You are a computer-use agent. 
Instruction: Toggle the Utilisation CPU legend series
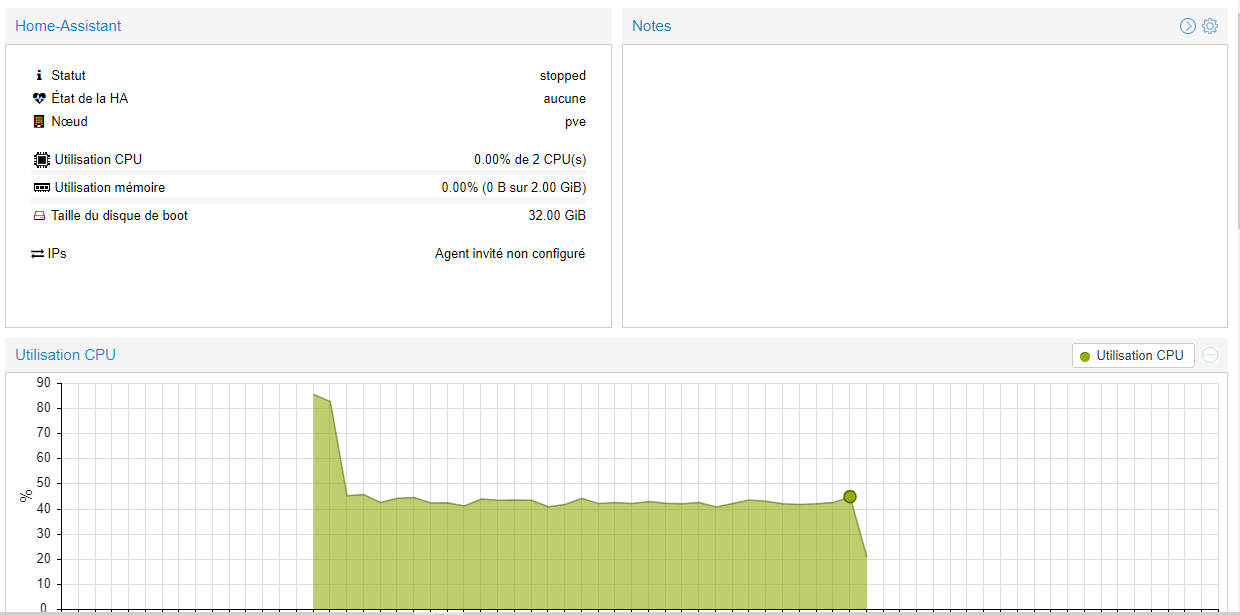pyautogui.click(x=1133, y=355)
